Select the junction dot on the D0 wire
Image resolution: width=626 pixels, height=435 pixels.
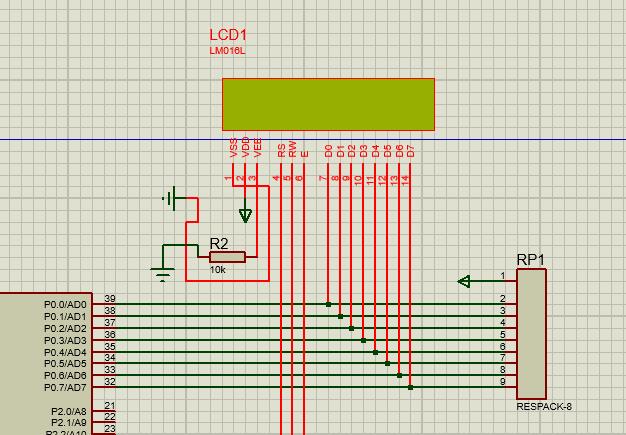tap(328, 304)
